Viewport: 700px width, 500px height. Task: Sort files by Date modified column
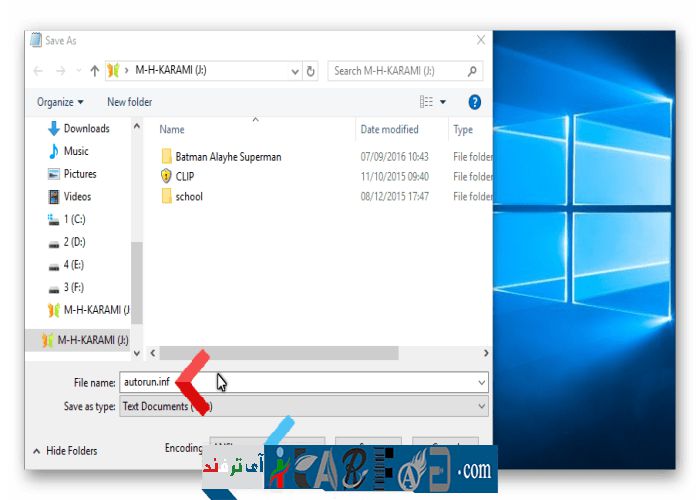pos(389,130)
